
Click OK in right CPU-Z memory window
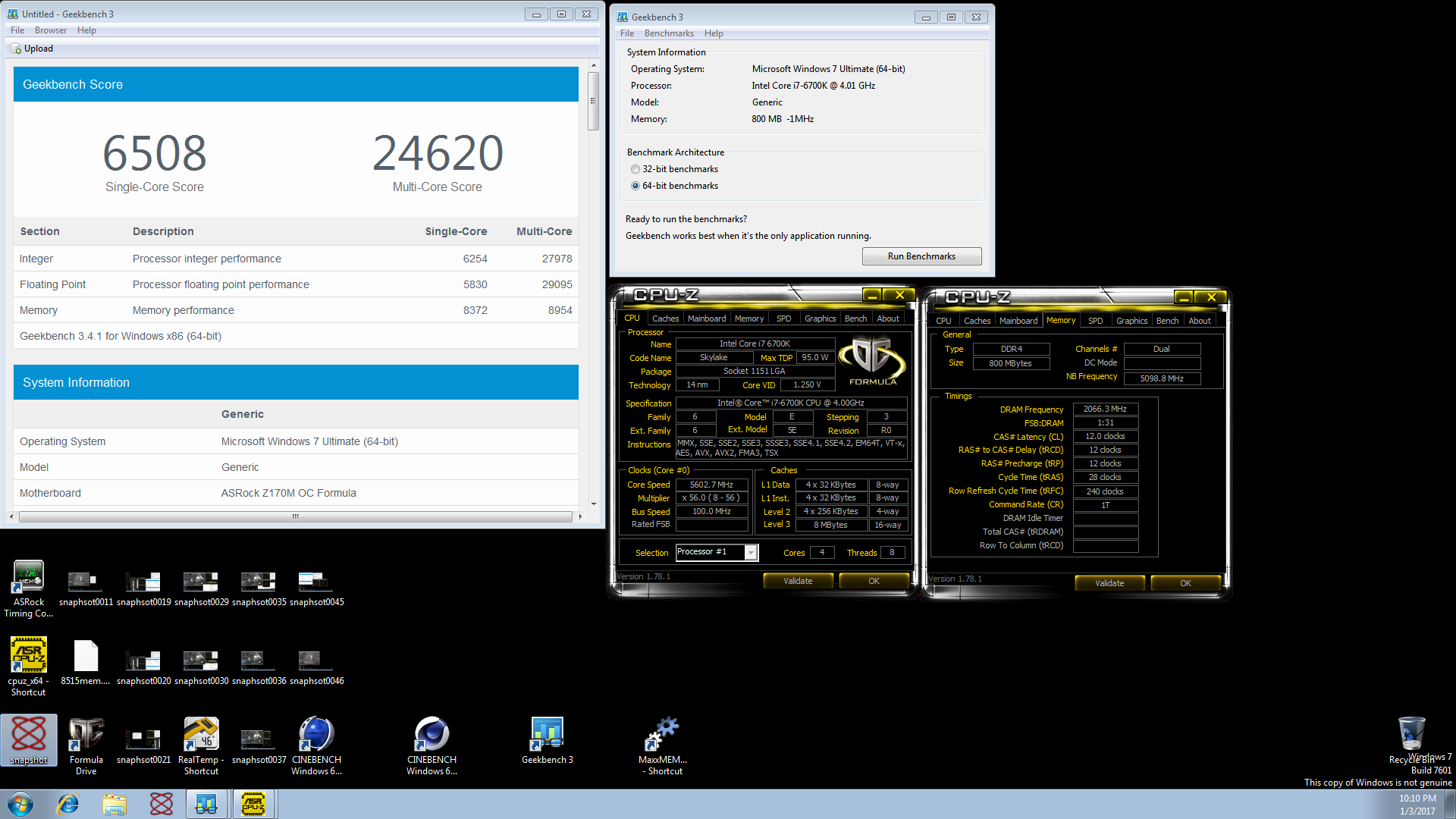[x=1185, y=583]
